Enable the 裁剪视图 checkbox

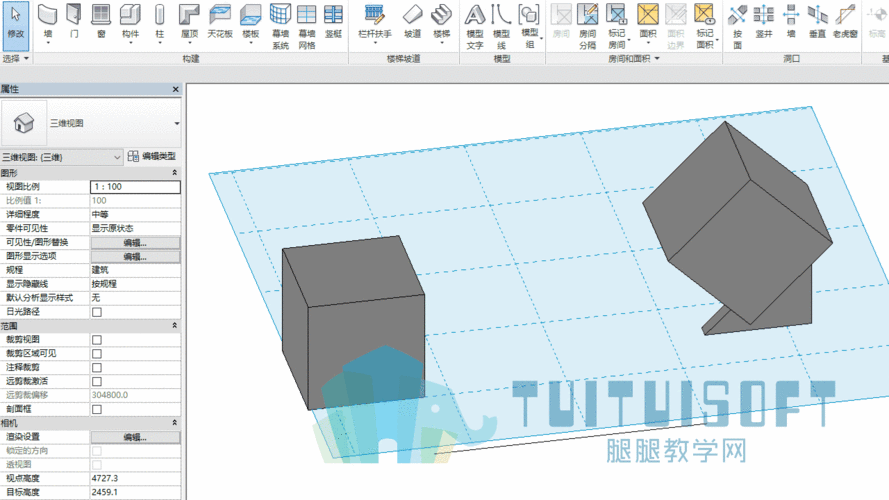click(97, 340)
